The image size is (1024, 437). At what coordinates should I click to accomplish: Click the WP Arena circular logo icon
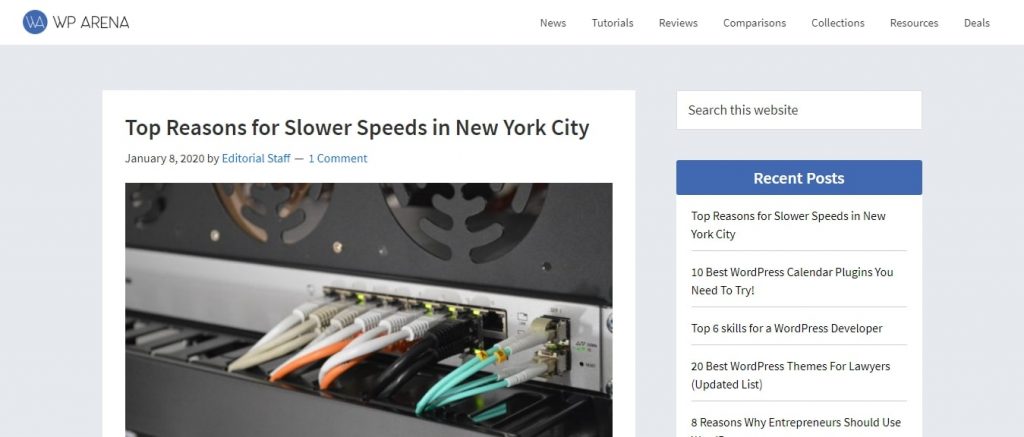[35, 22]
